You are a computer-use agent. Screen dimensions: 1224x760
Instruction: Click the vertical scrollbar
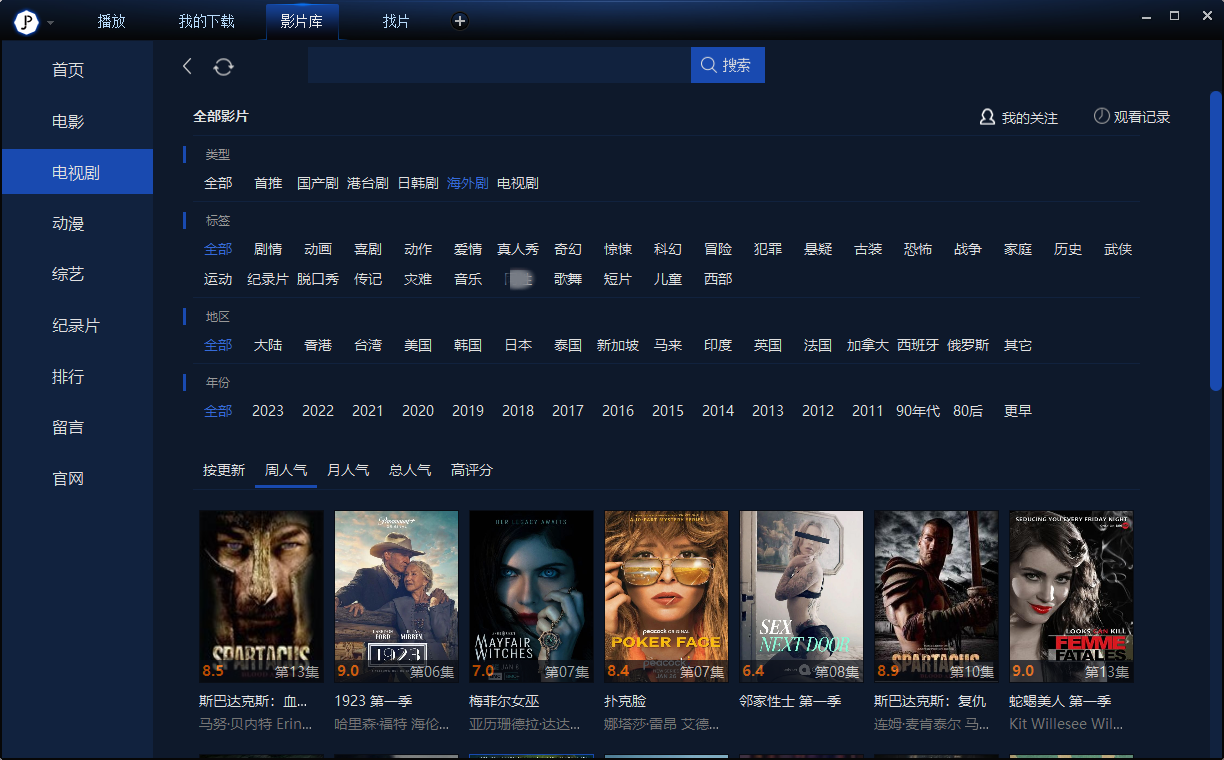click(x=1216, y=240)
